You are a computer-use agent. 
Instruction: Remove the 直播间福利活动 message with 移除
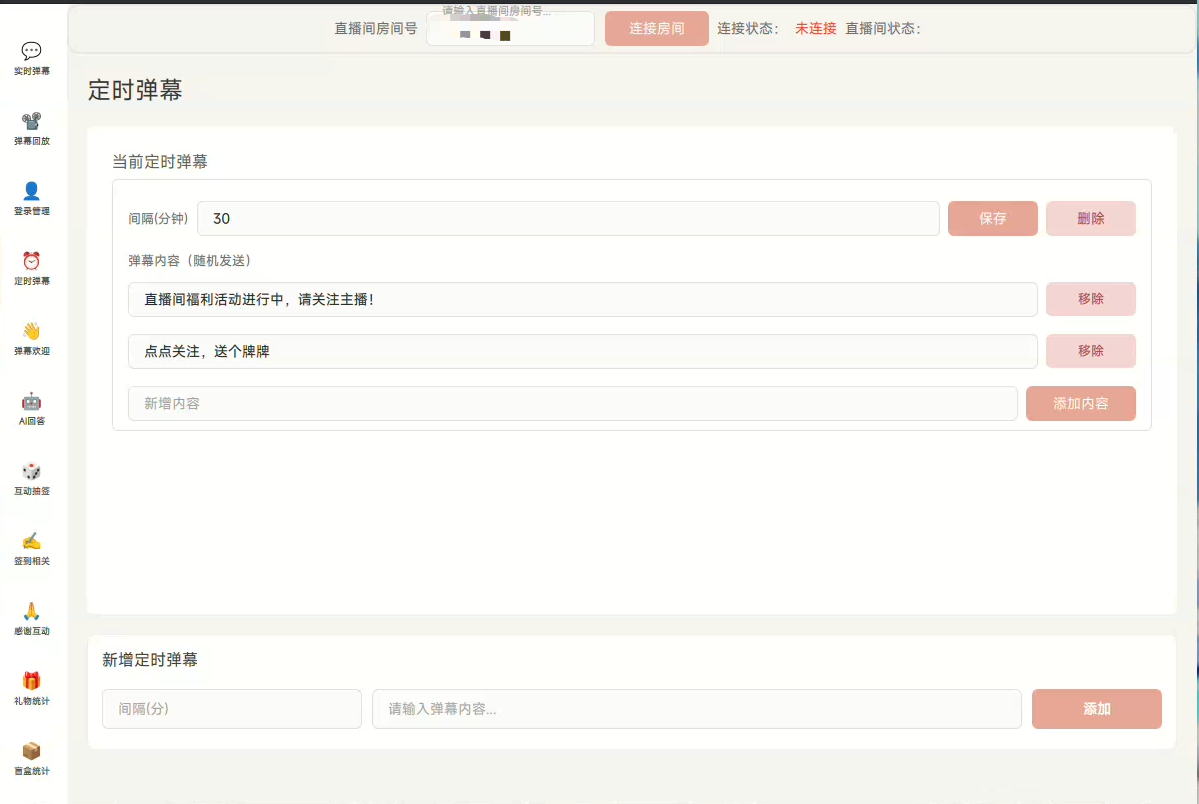point(1090,299)
